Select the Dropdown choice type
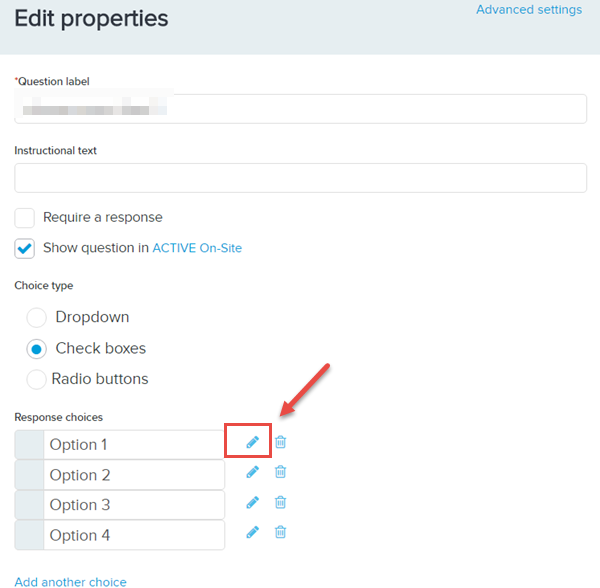 click(x=36, y=318)
